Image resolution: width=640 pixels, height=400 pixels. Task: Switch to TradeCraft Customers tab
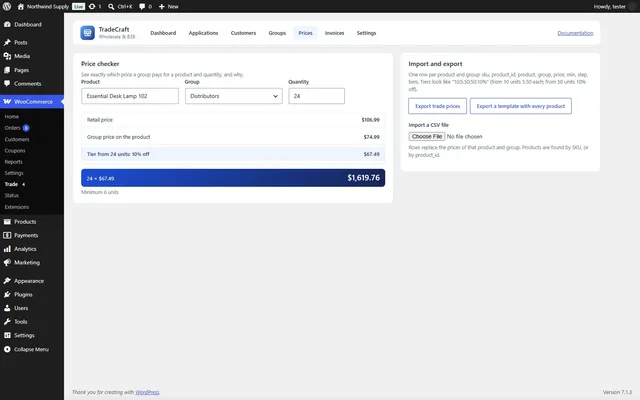(x=243, y=33)
